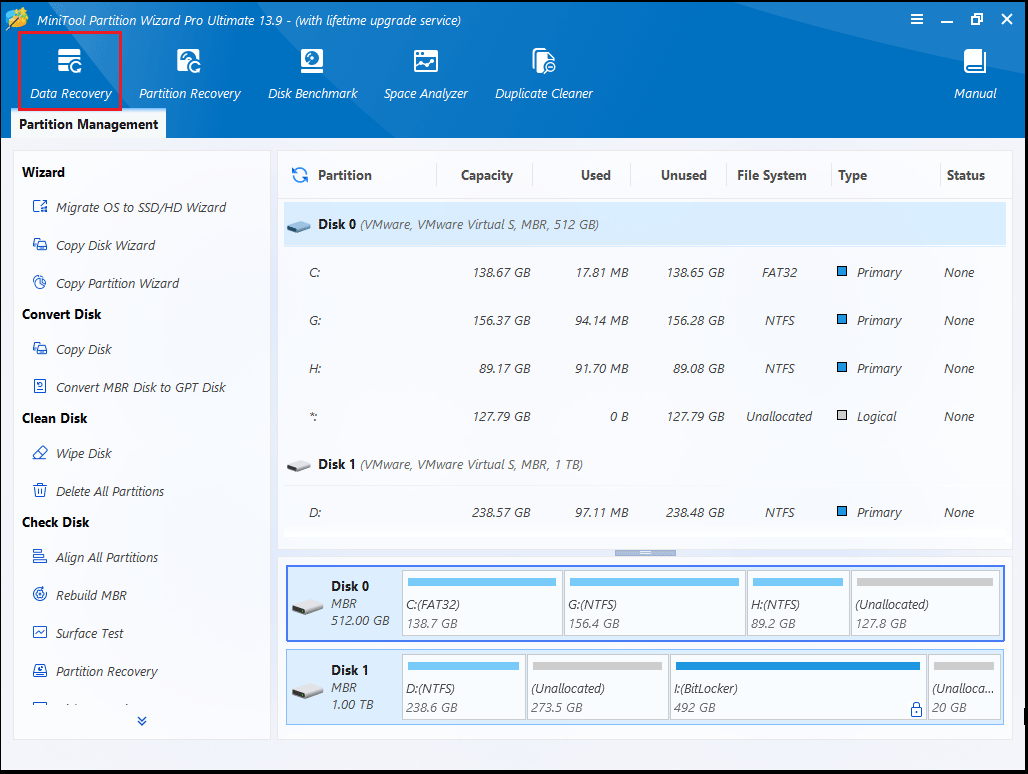
Task: Select the G: partition row
Action: click(x=644, y=320)
